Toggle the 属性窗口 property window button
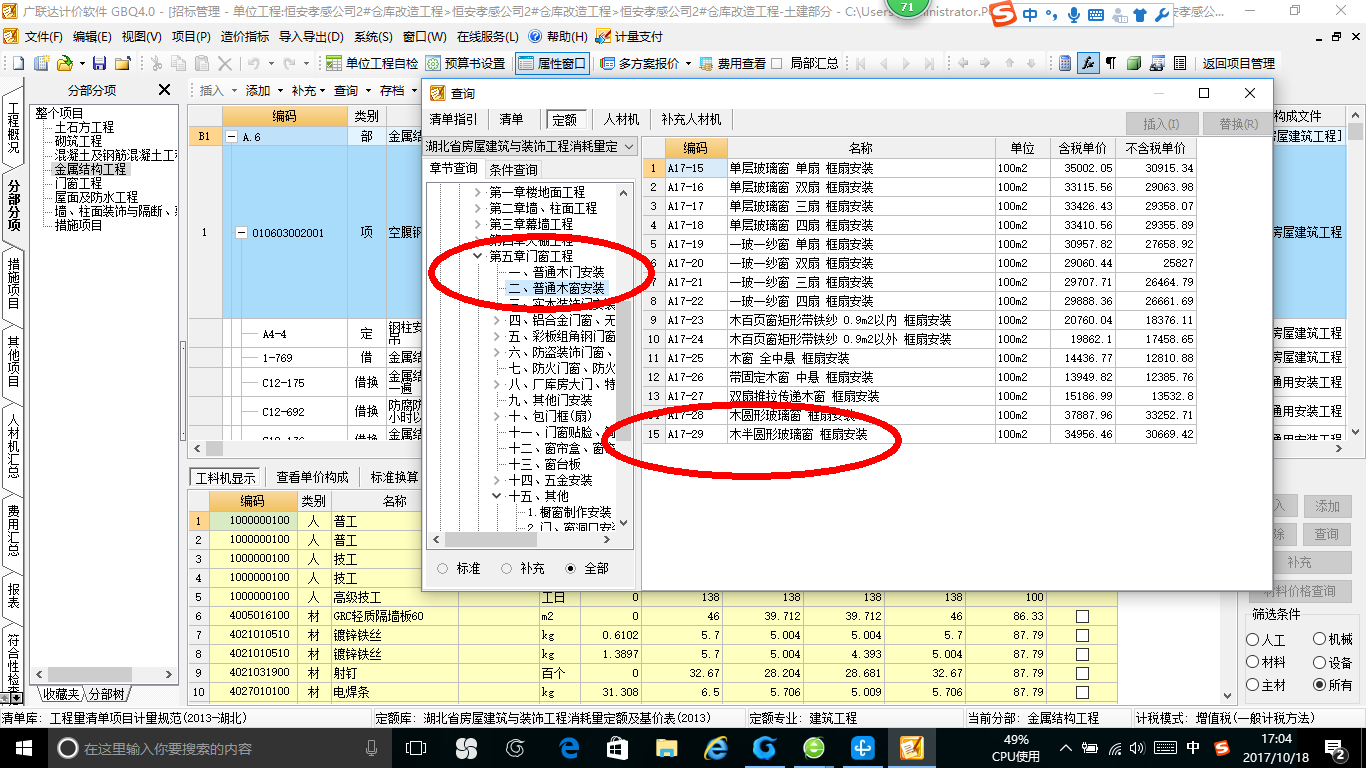 551,63
